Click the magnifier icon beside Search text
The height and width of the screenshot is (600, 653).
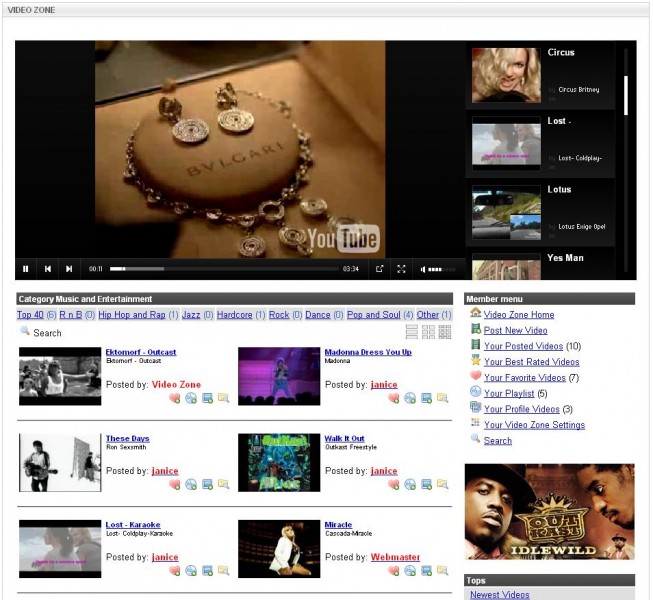pyautogui.click(x=25, y=331)
